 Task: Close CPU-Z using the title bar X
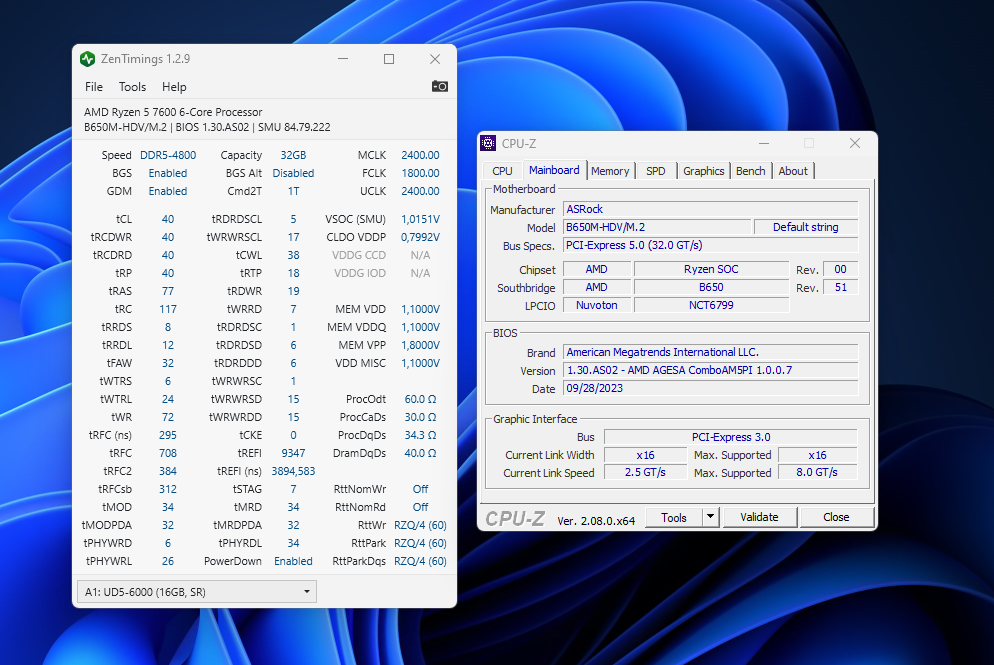[855, 143]
